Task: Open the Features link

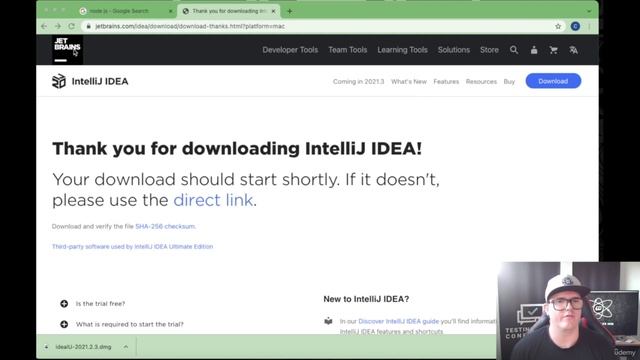Action: click(x=446, y=82)
